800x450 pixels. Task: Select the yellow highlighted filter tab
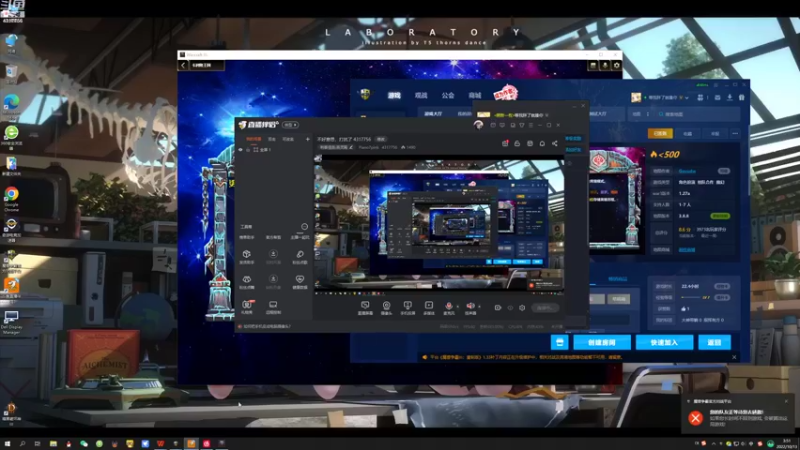pyautogui.click(x=660, y=134)
